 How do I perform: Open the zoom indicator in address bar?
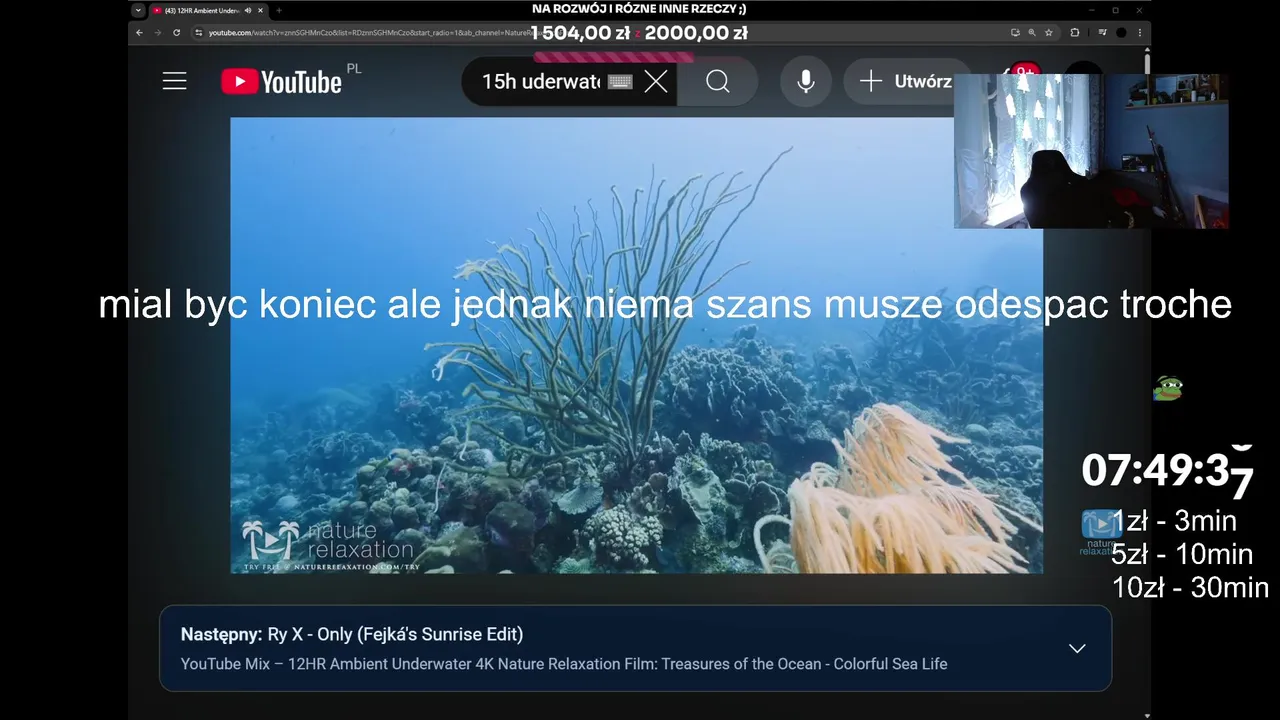[x=1031, y=32]
